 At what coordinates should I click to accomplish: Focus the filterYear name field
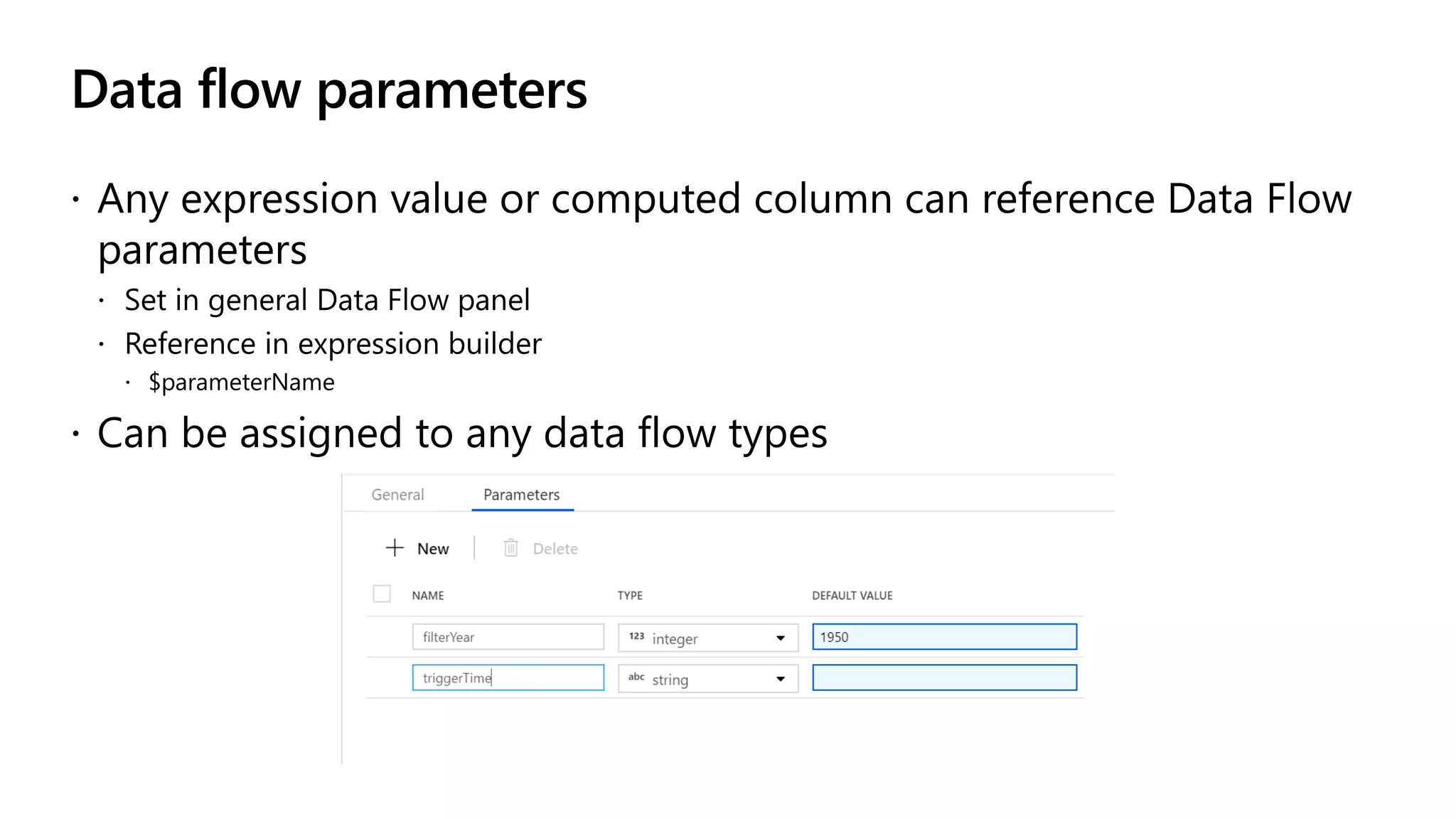click(508, 637)
